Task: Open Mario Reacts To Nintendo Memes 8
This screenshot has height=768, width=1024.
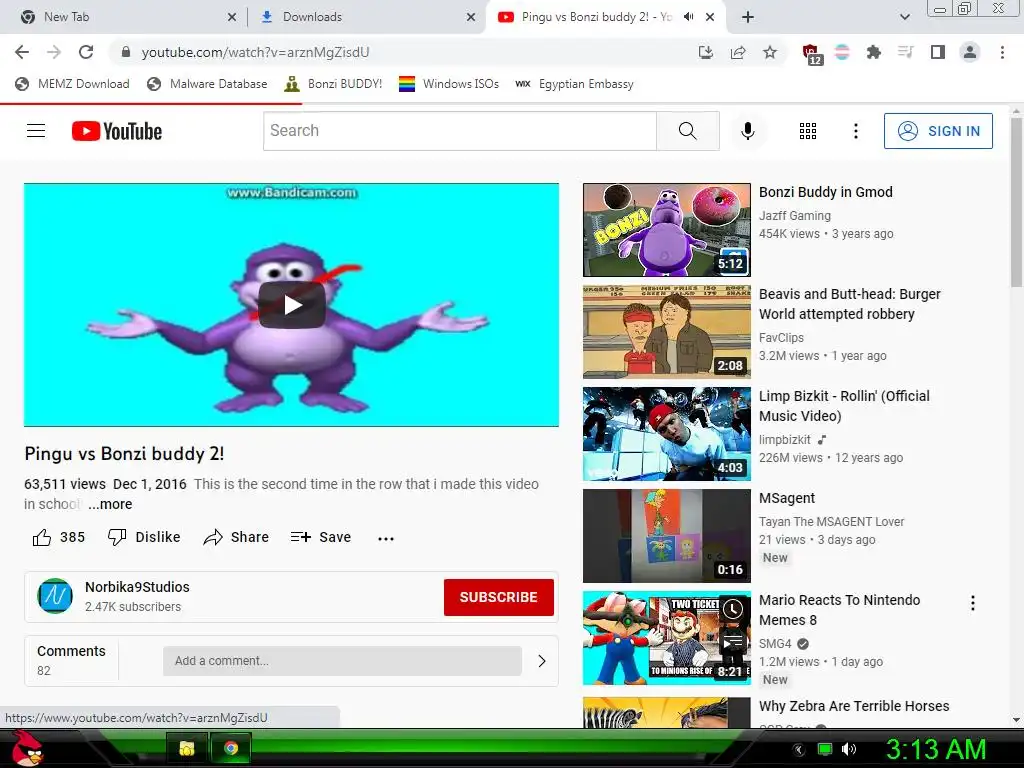Action: tap(839, 610)
